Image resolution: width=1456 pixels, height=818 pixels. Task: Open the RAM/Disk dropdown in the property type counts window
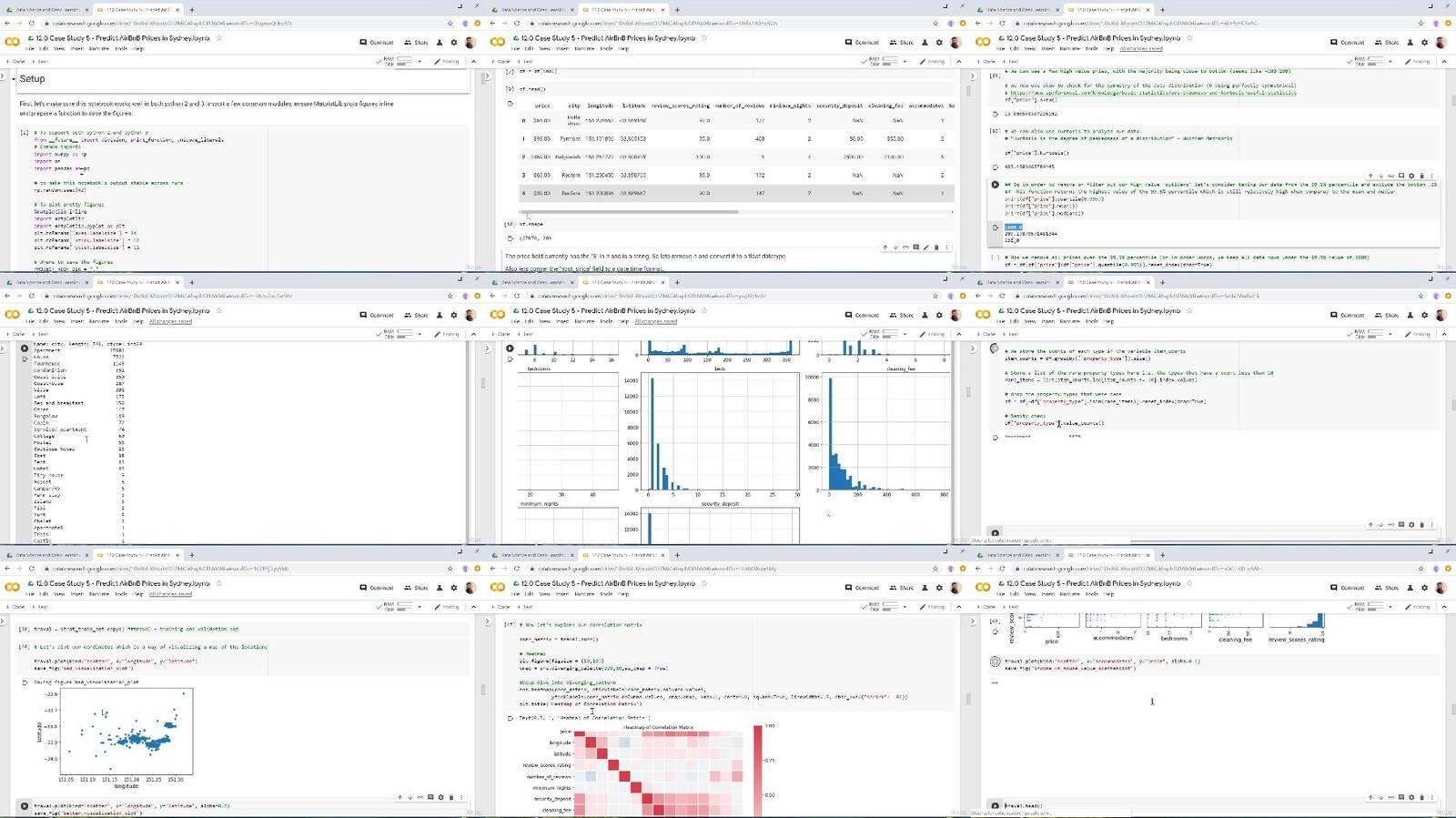point(420,334)
